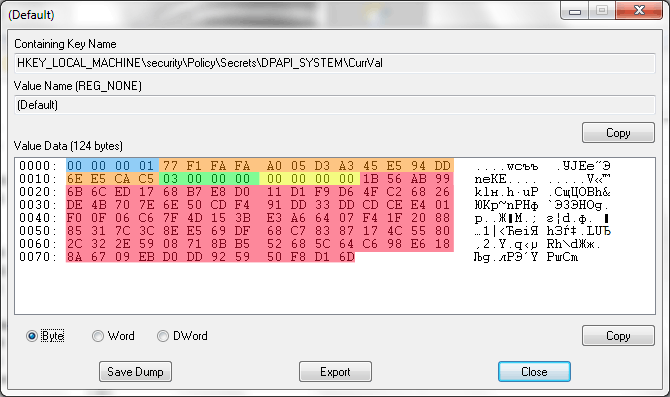Click byte 85 starting row 0050
The width and height of the screenshot is (670, 397).
[x=74, y=231]
